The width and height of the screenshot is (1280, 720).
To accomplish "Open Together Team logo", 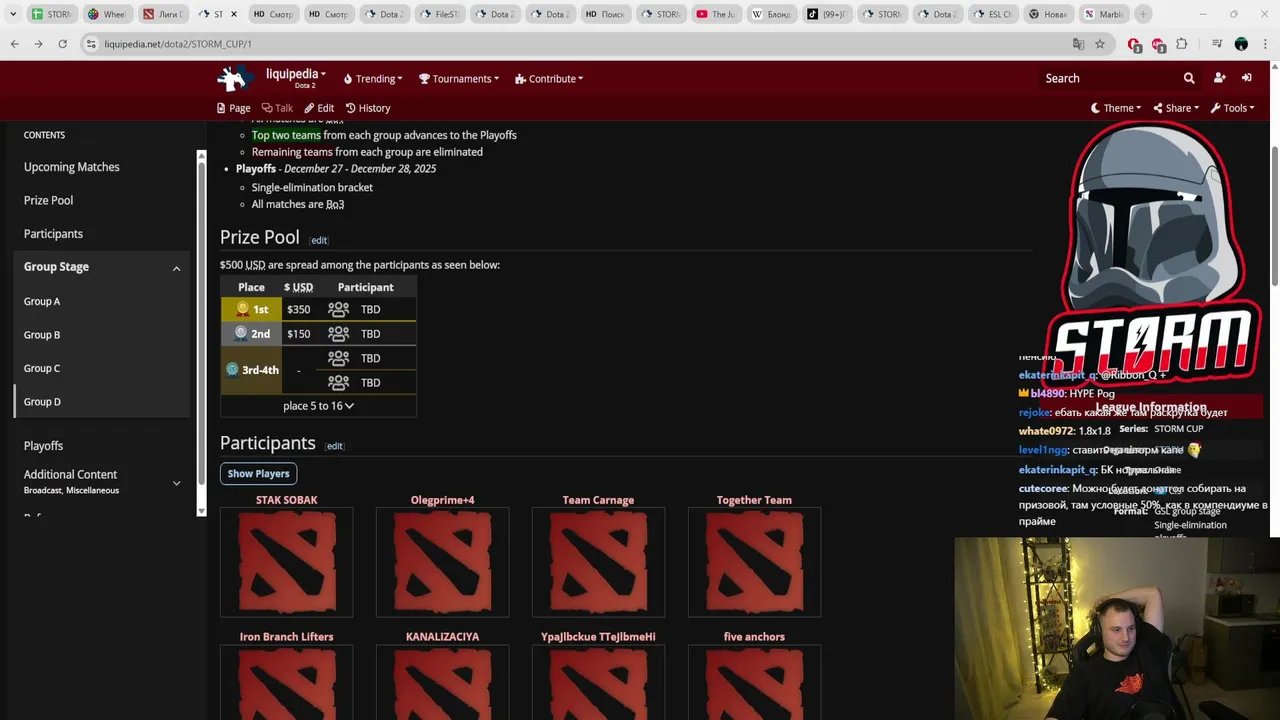I will click(754, 562).
